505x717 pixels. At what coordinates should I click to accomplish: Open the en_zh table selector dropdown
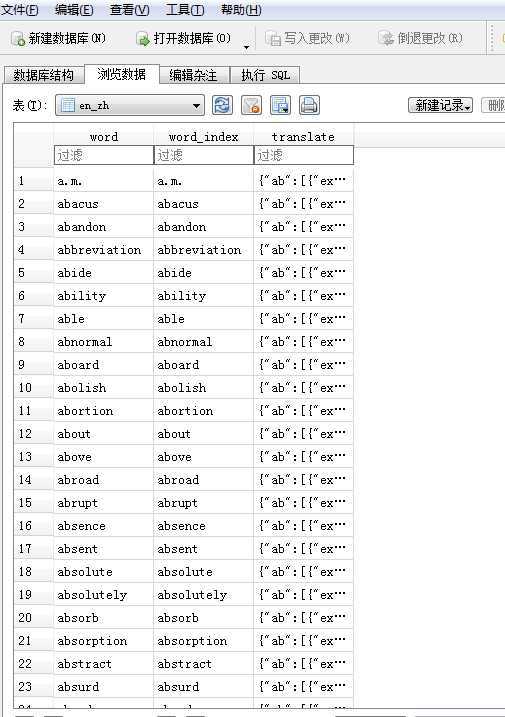pyautogui.click(x=129, y=106)
